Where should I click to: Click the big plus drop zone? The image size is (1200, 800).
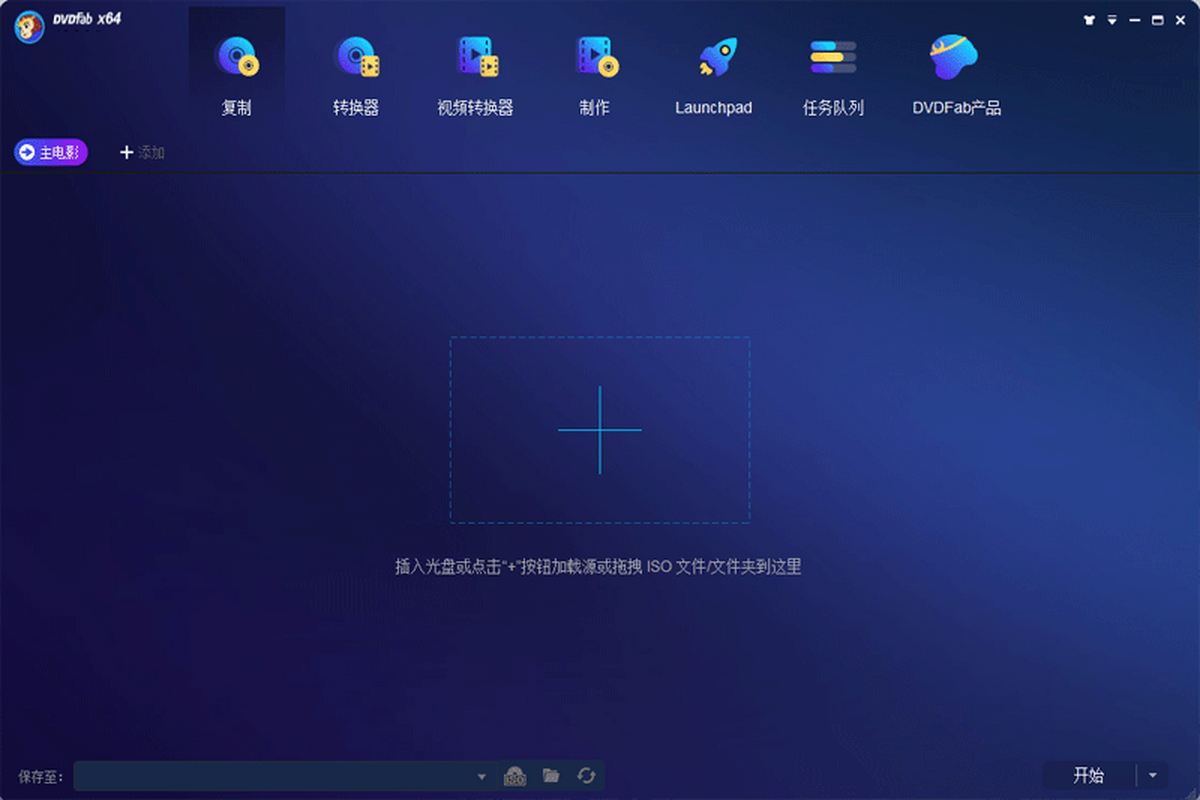(600, 430)
